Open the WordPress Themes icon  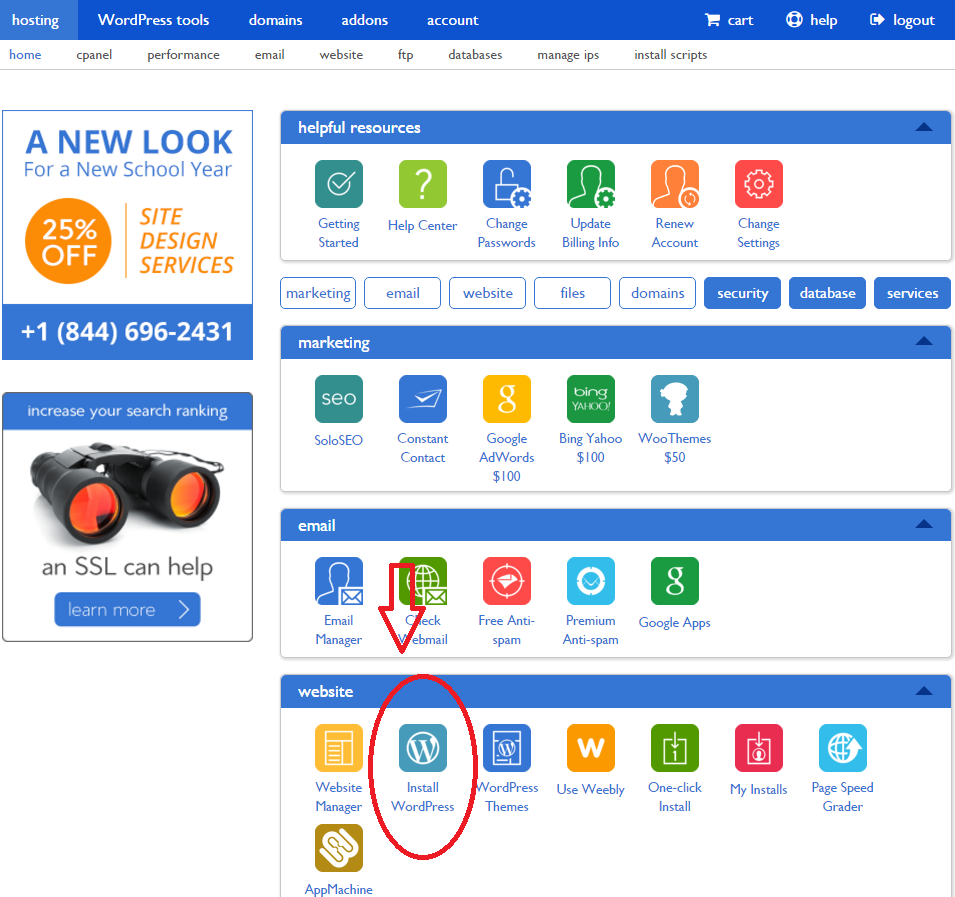point(507,748)
